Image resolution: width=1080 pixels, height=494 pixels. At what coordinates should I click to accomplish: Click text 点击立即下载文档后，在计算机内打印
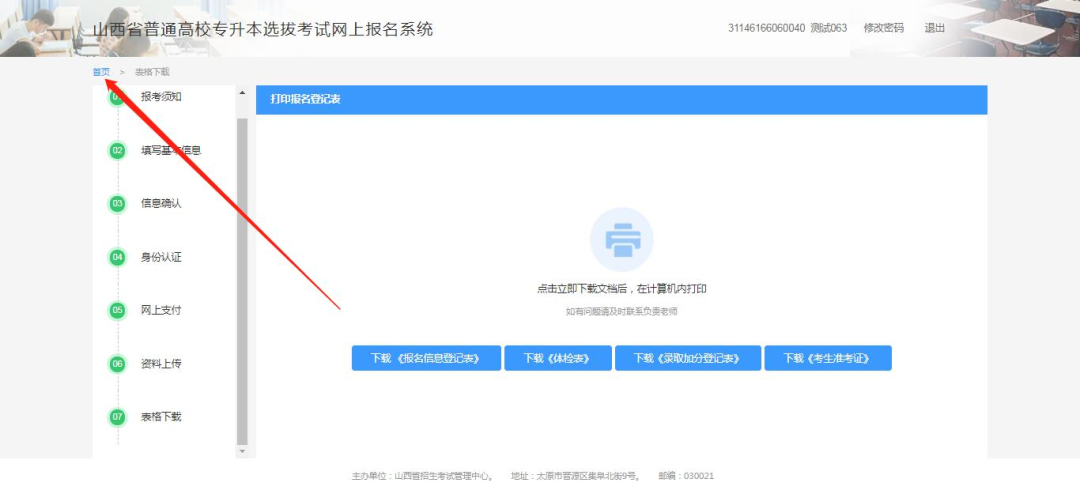tap(621, 289)
